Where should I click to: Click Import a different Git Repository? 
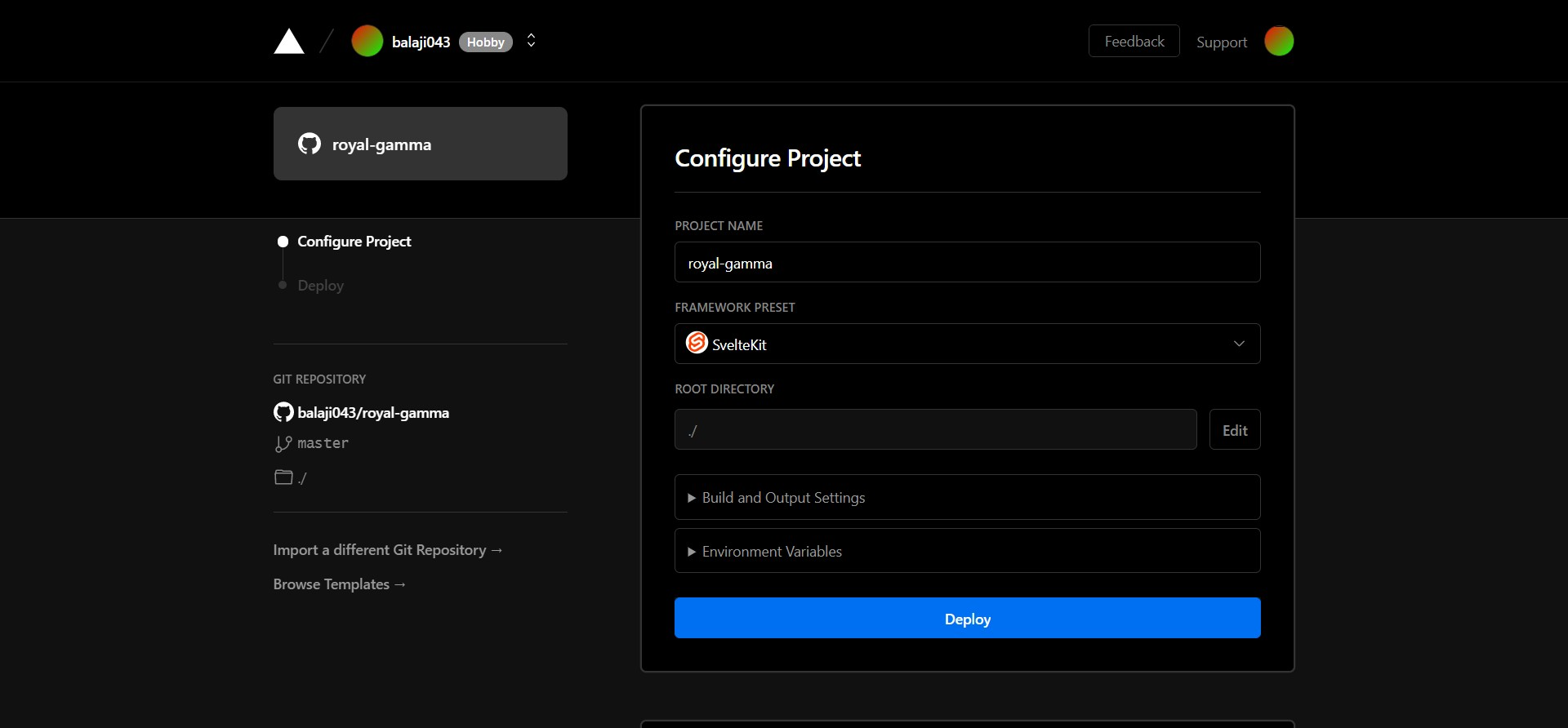pyautogui.click(x=388, y=550)
